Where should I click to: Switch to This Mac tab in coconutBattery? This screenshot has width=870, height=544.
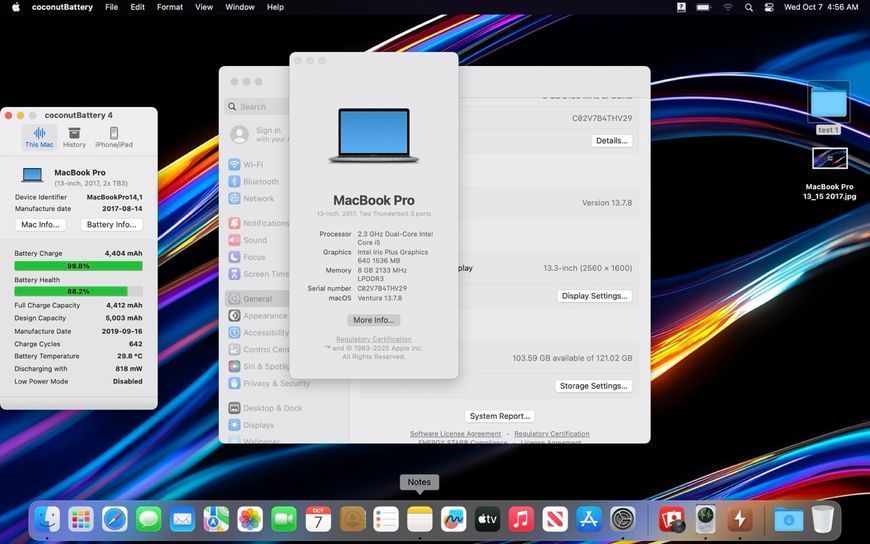coord(39,137)
